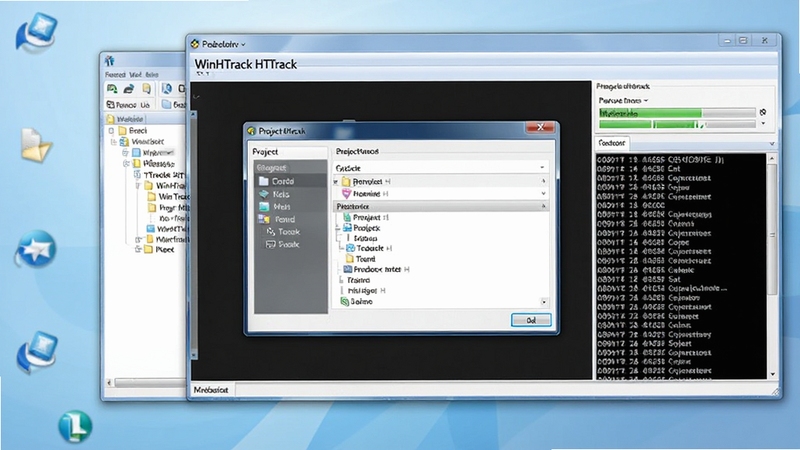
Task: Click the back window horizontal scrollbar left arrow
Action: [109, 382]
